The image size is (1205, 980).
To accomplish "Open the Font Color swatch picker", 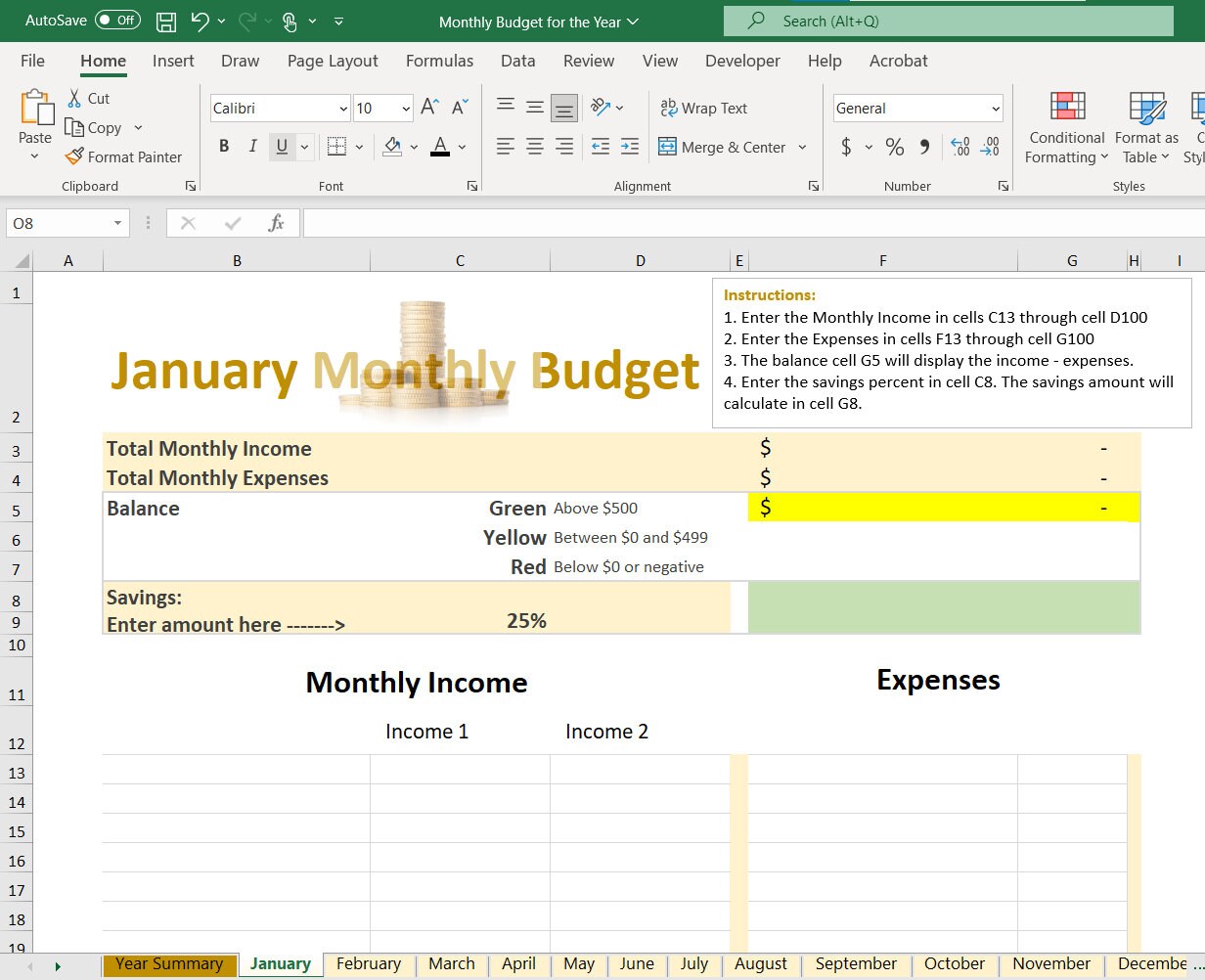I will (x=462, y=147).
